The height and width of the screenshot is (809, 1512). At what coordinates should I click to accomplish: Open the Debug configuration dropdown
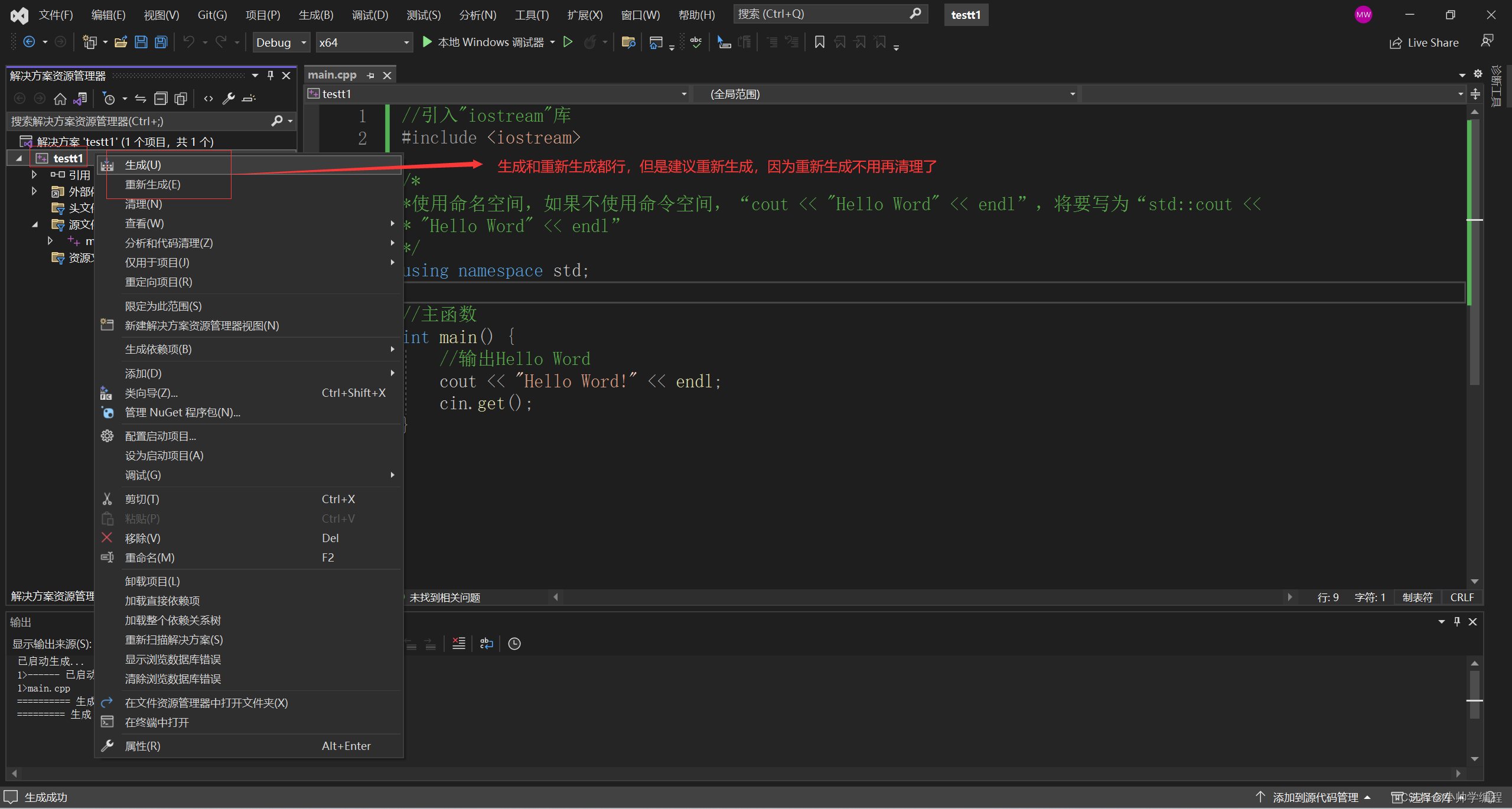(x=281, y=43)
